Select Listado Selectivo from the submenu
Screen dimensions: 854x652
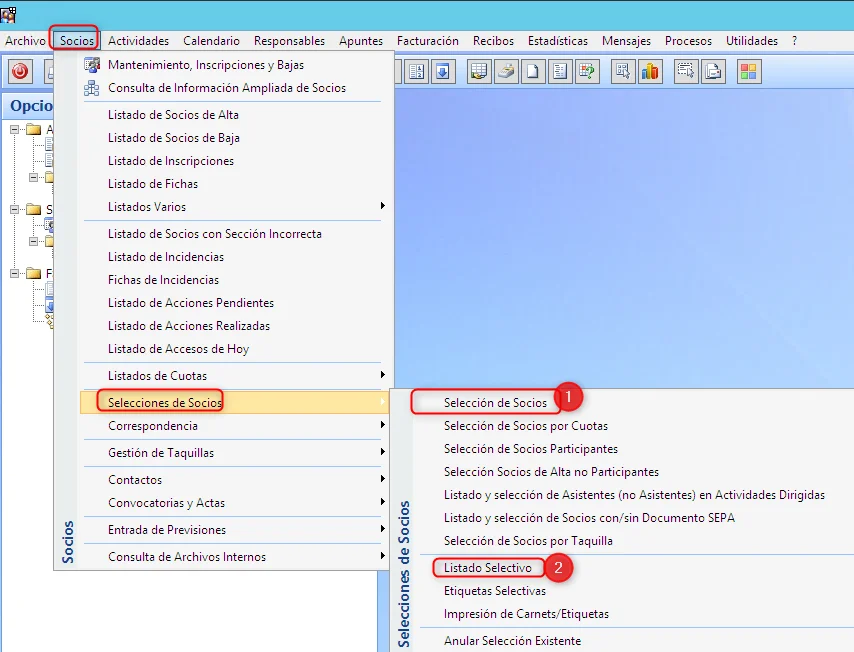pyautogui.click(x=488, y=568)
